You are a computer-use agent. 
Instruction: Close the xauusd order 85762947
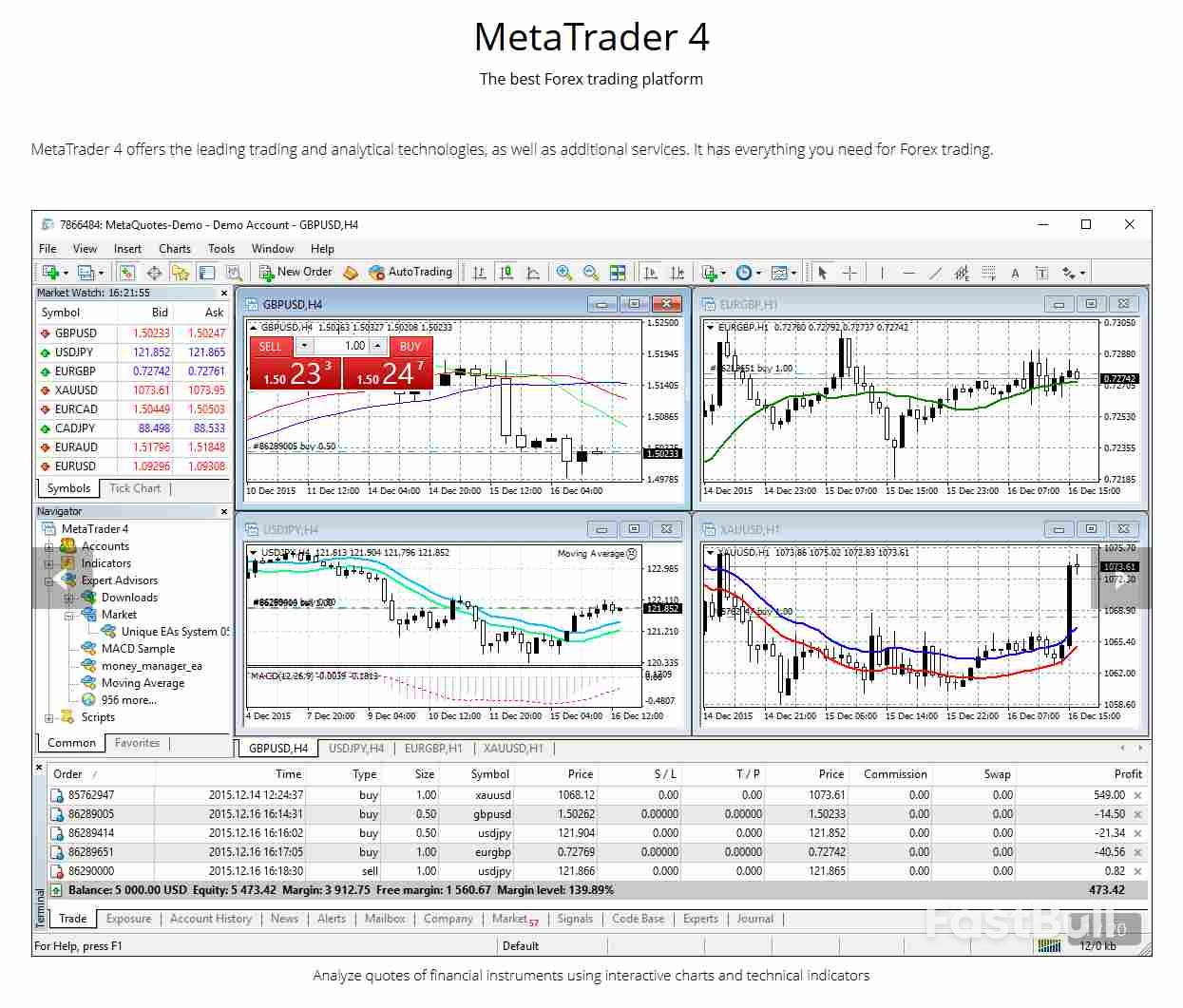pyautogui.click(x=1137, y=795)
